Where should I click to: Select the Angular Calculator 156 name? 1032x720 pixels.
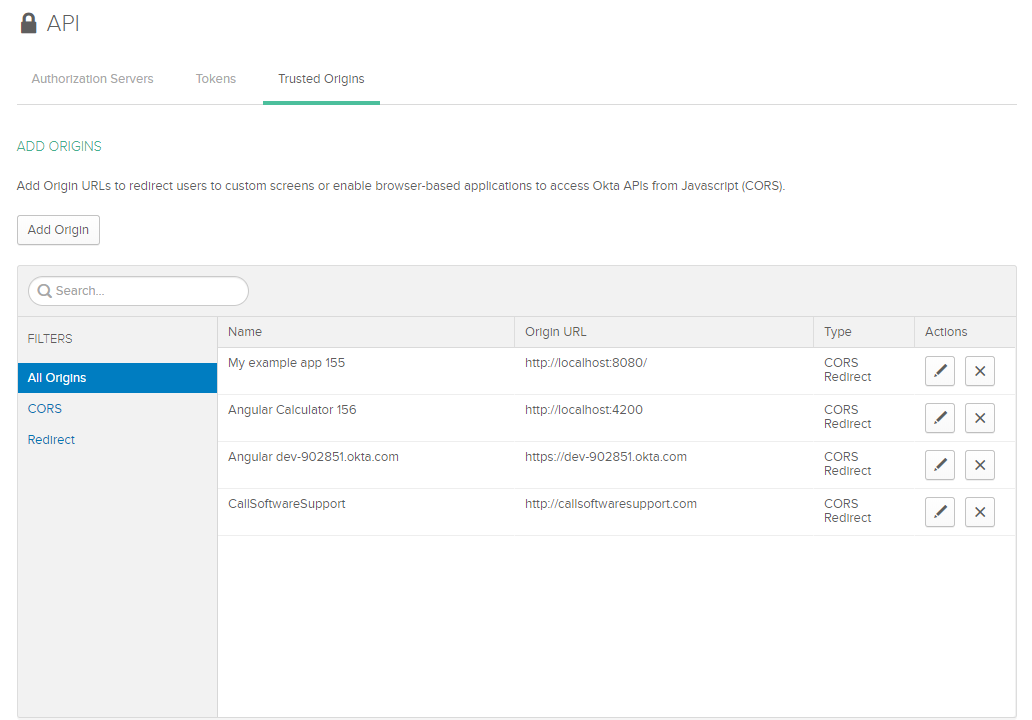(x=292, y=409)
